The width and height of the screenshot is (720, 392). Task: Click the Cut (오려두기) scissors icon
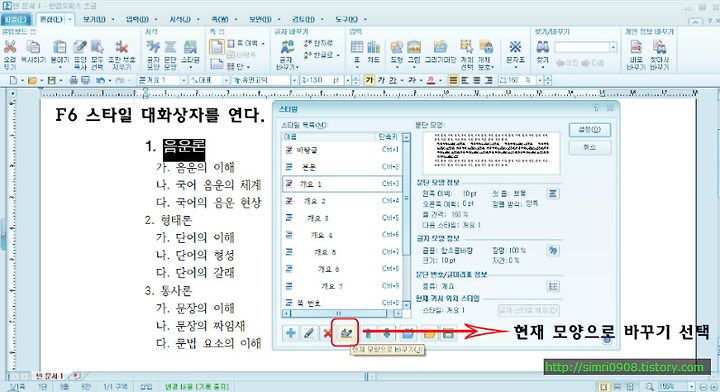point(10,47)
